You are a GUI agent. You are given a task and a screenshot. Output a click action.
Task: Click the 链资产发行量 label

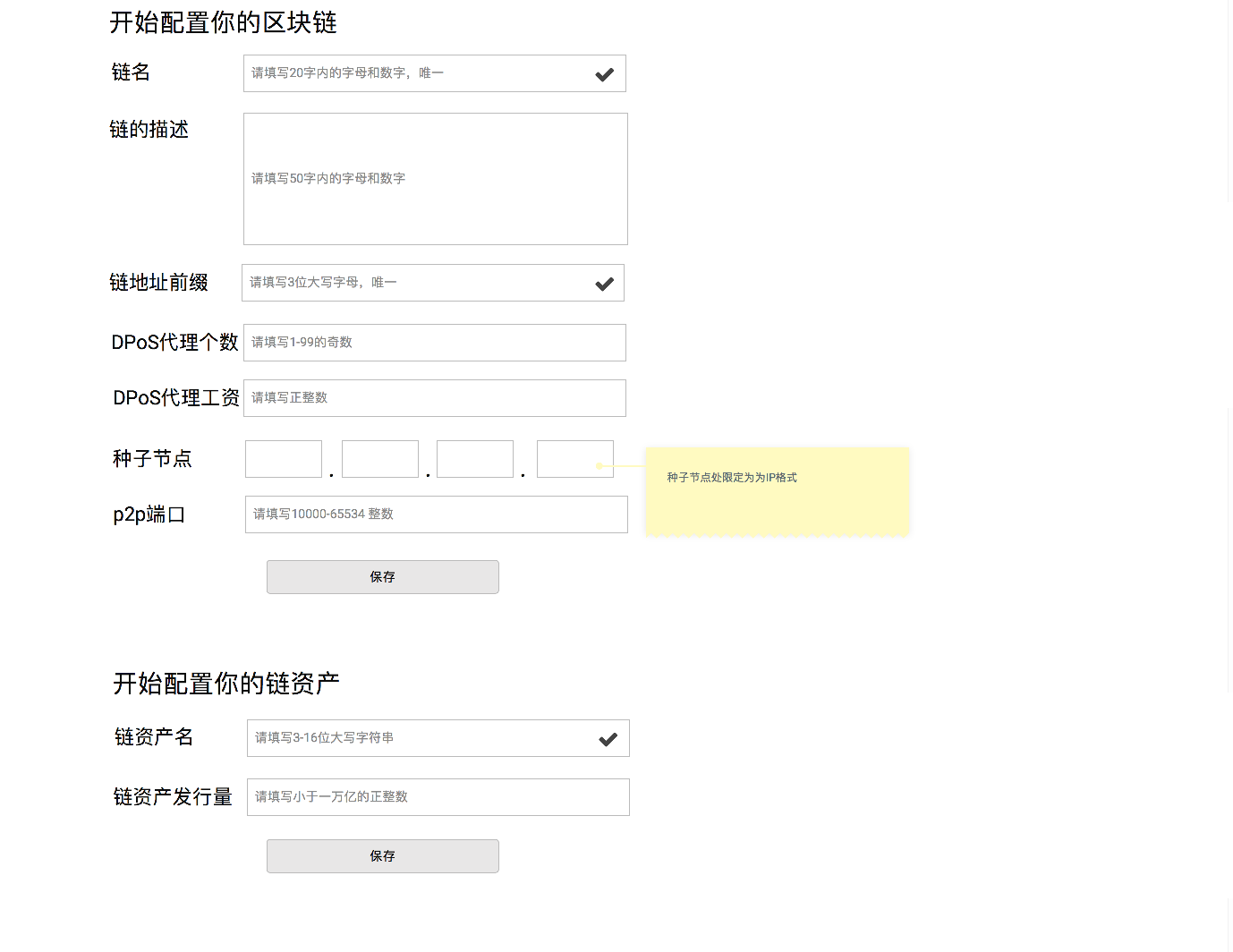[173, 796]
